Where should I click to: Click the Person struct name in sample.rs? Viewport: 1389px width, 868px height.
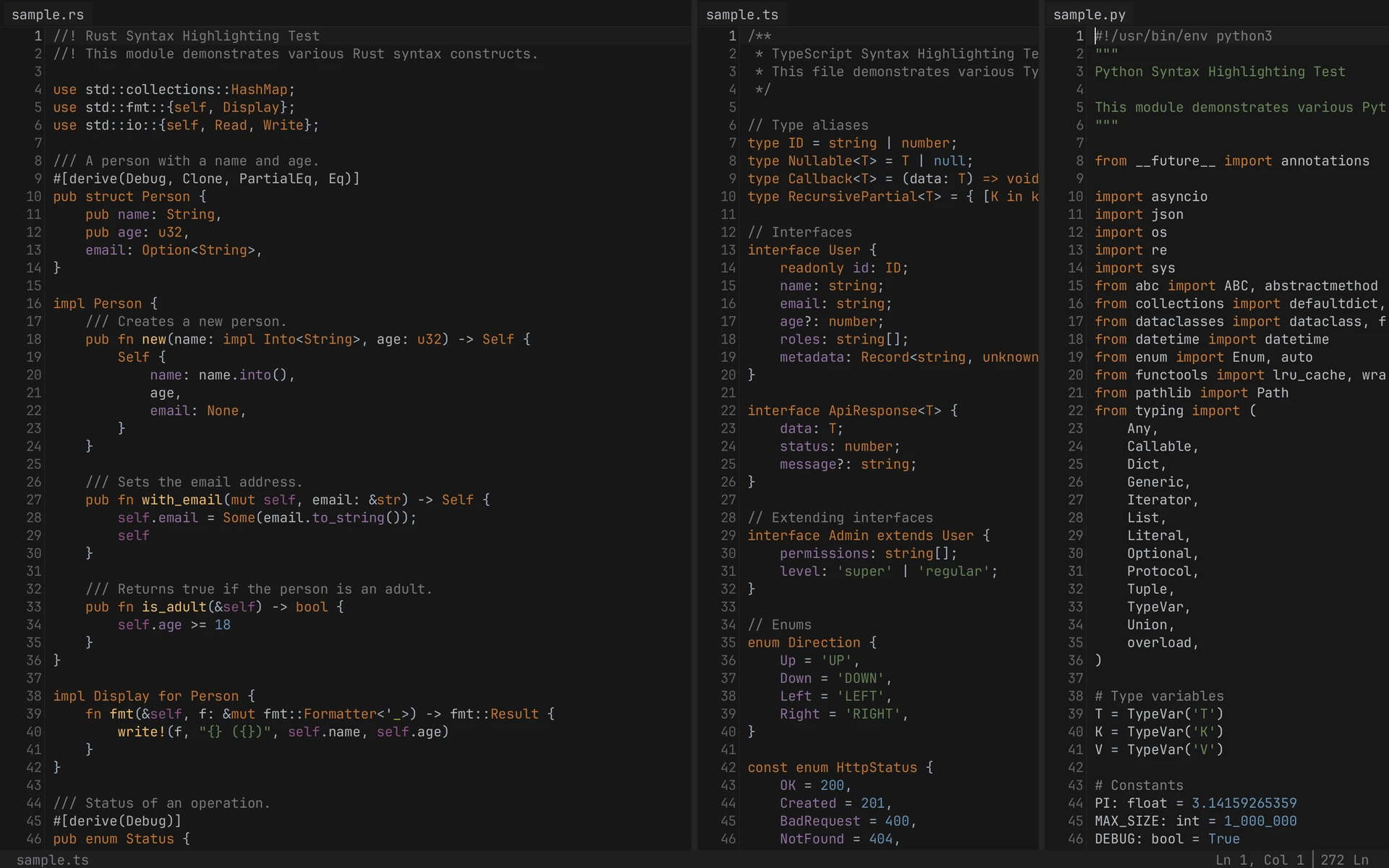click(165, 196)
